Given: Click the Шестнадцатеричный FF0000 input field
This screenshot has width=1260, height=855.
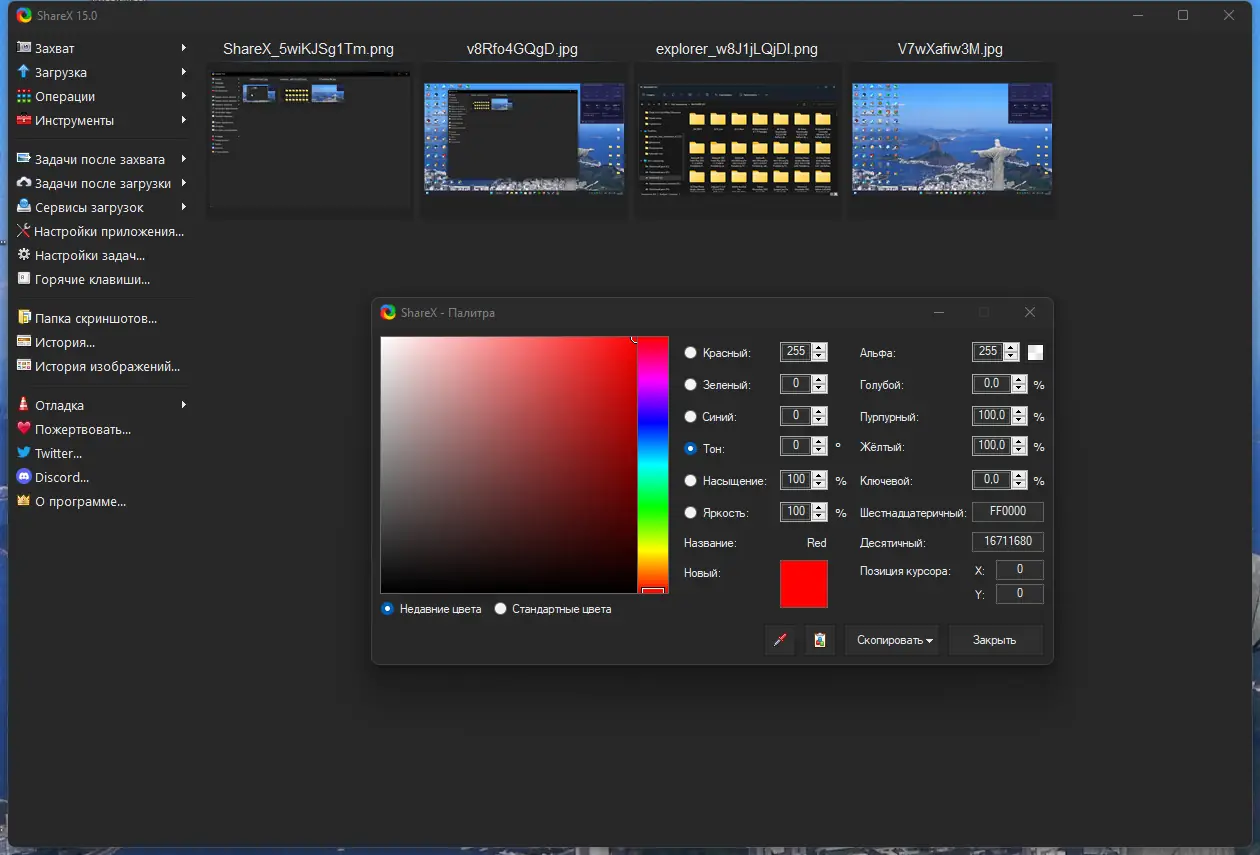Looking at the screenshot, I should tap(1008, 511).
